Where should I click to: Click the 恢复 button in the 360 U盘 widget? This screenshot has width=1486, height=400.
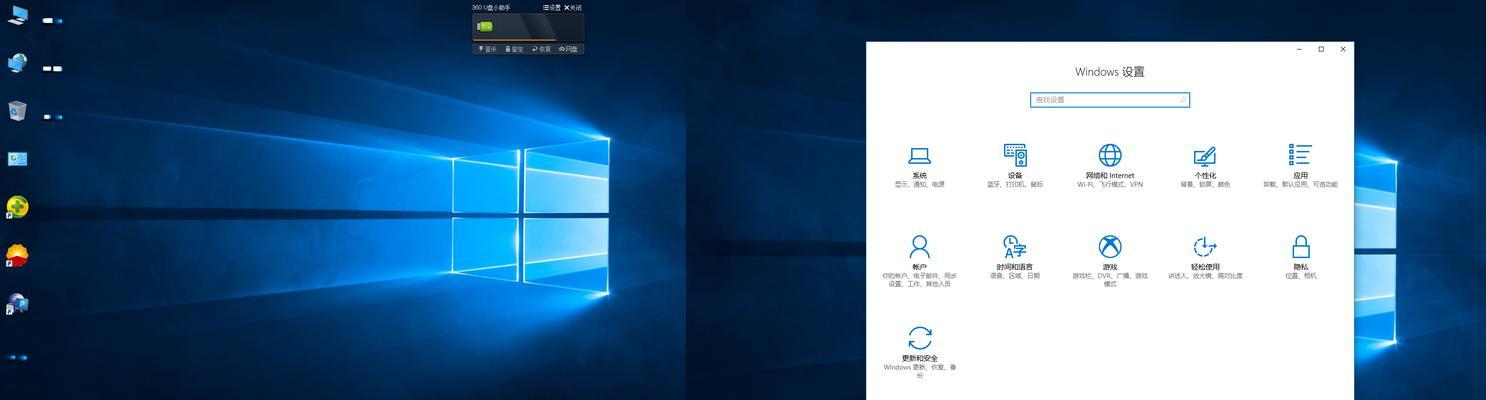541,49
